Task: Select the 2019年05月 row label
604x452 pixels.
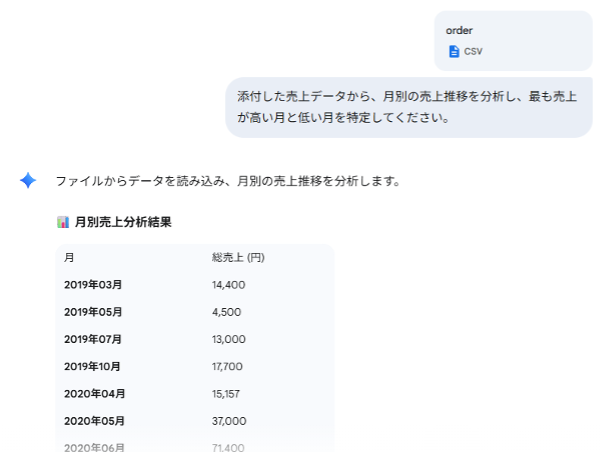Action: tap(92, 312)
